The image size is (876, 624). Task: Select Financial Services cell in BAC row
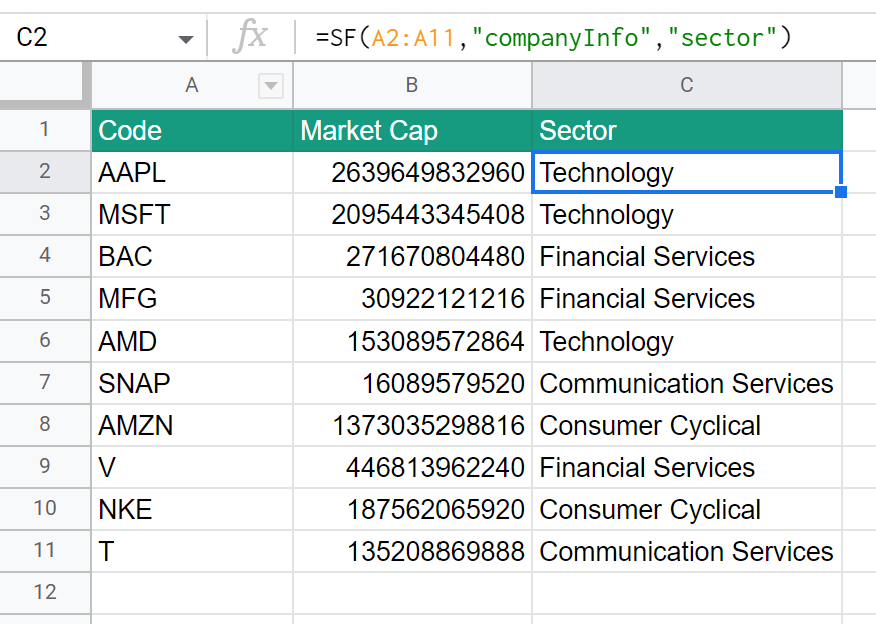tap(687, 256)
